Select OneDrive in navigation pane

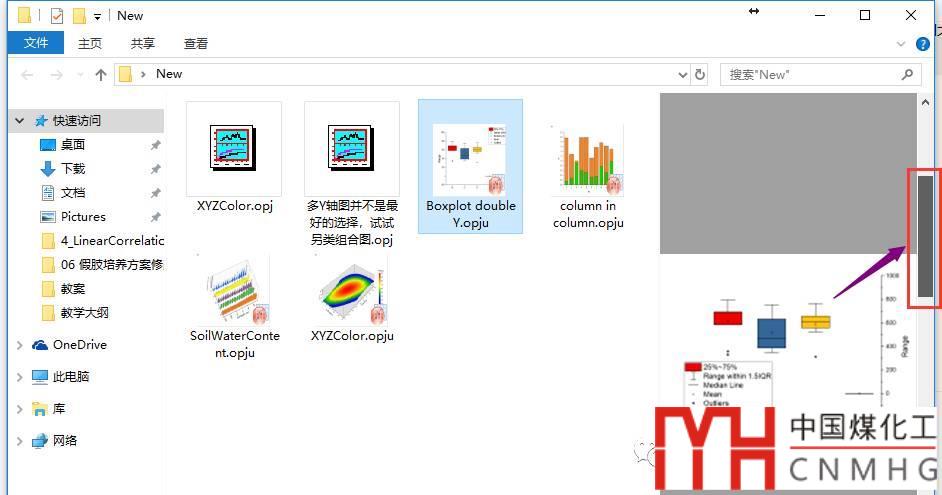click(x=80, y=345)
